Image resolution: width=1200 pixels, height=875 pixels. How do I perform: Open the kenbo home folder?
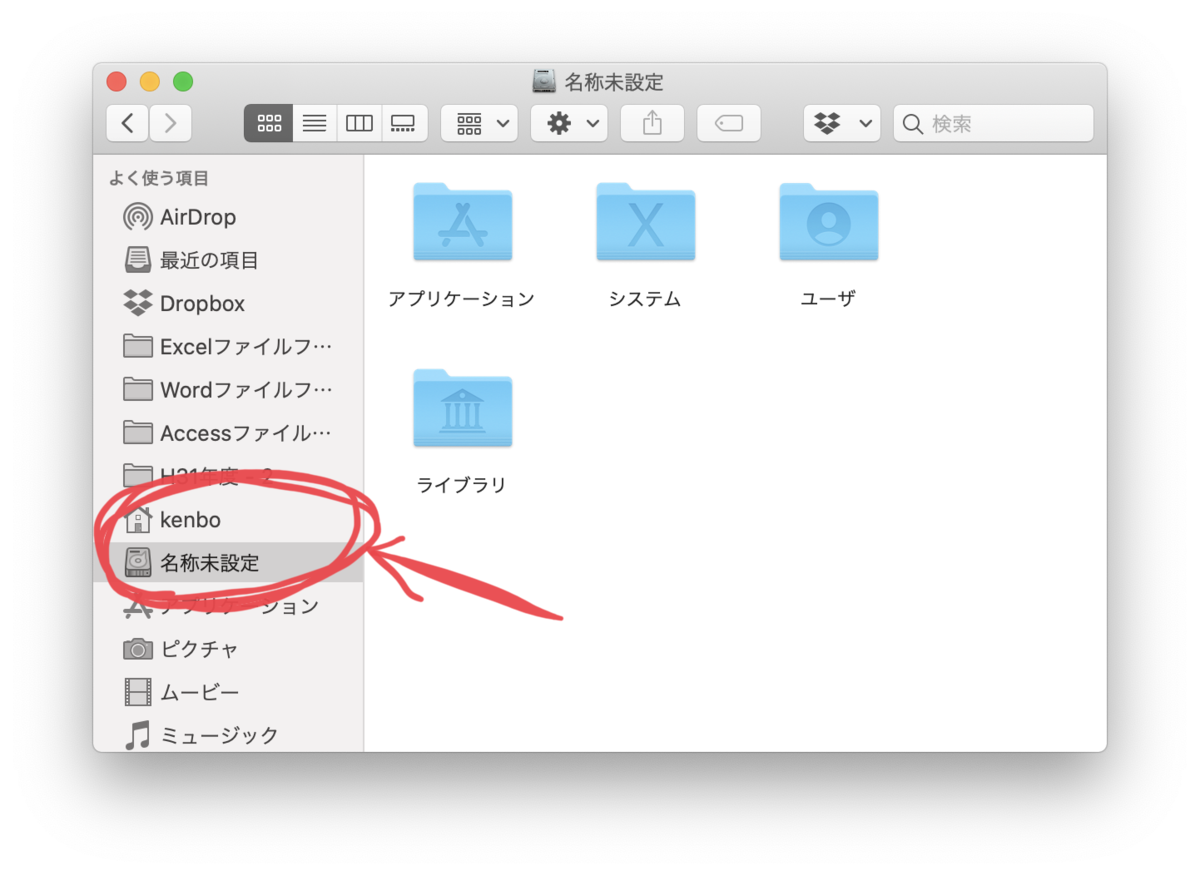229,520
